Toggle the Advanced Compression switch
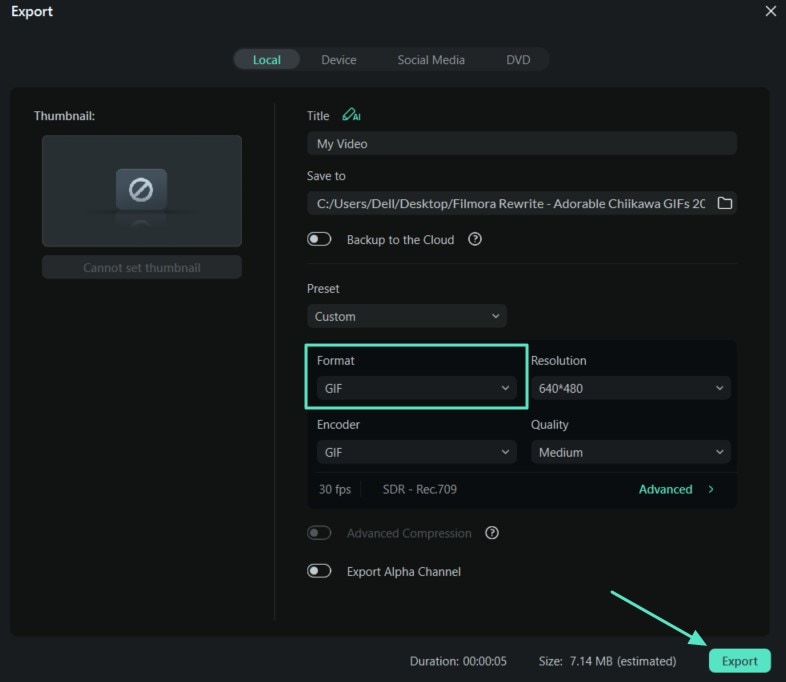786x682 pixels. point(319,533)
